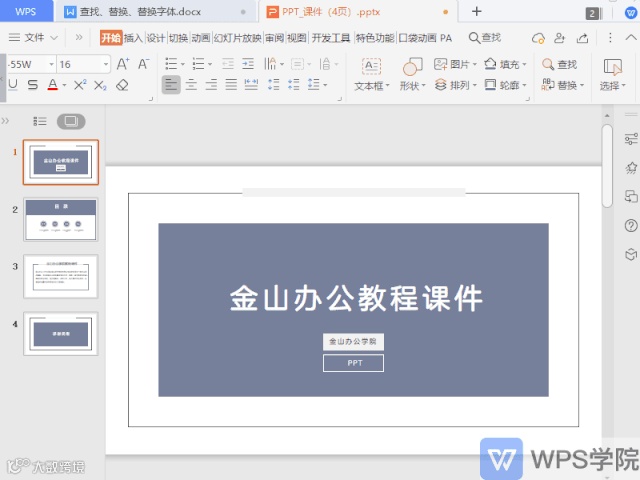Switch to thumbnail view in slide panel
The image size is (640, 480).
tap(71, 121)
